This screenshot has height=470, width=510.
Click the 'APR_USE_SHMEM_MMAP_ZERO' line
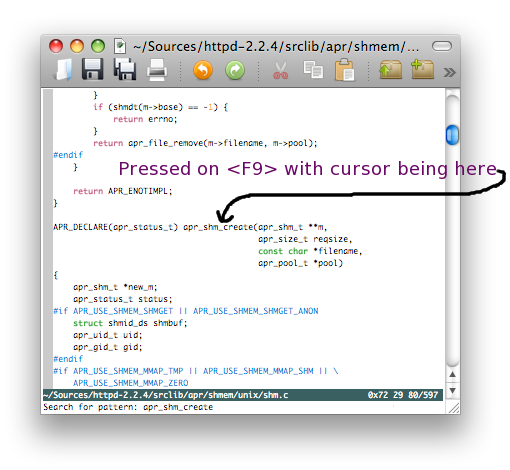click(131, 383)
